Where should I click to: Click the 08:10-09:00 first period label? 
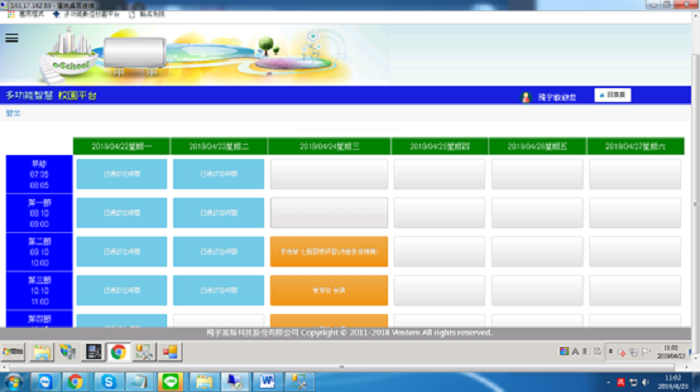coord(39,213)
